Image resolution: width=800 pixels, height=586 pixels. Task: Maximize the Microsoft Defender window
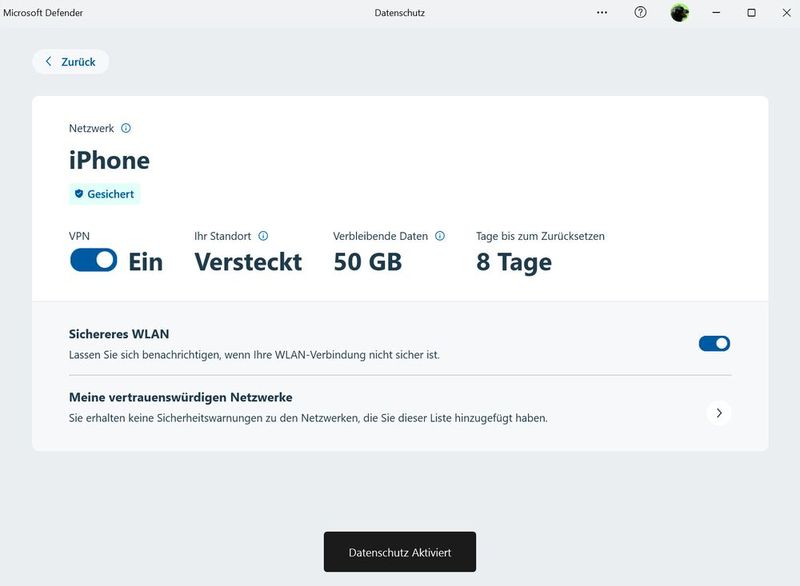tap(752, 13)
